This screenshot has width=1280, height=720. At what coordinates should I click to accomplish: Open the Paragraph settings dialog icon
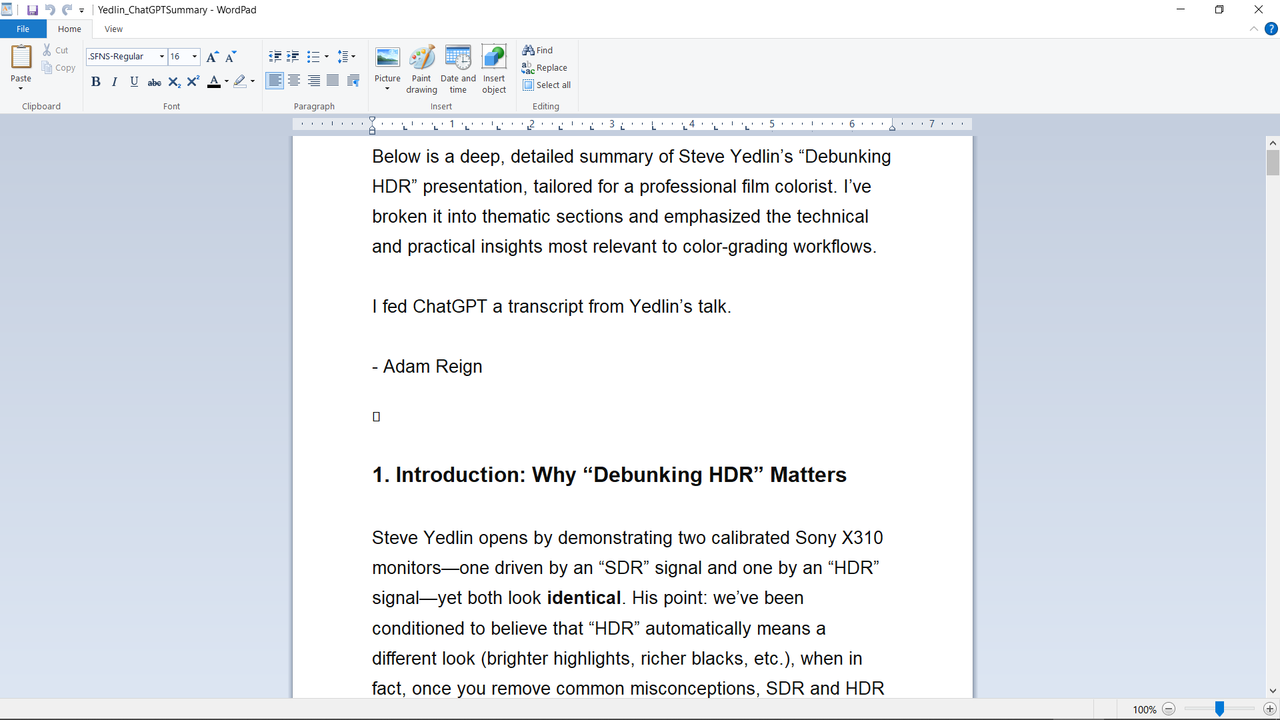click(353, 81)
